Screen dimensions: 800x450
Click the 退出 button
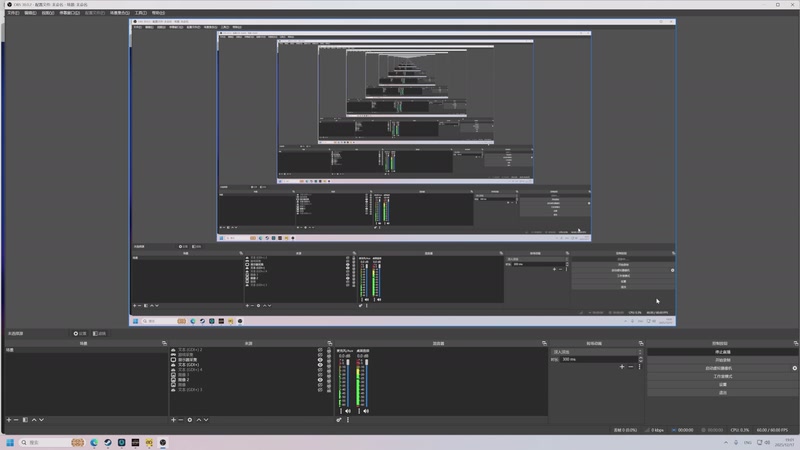tap(722, 393)
